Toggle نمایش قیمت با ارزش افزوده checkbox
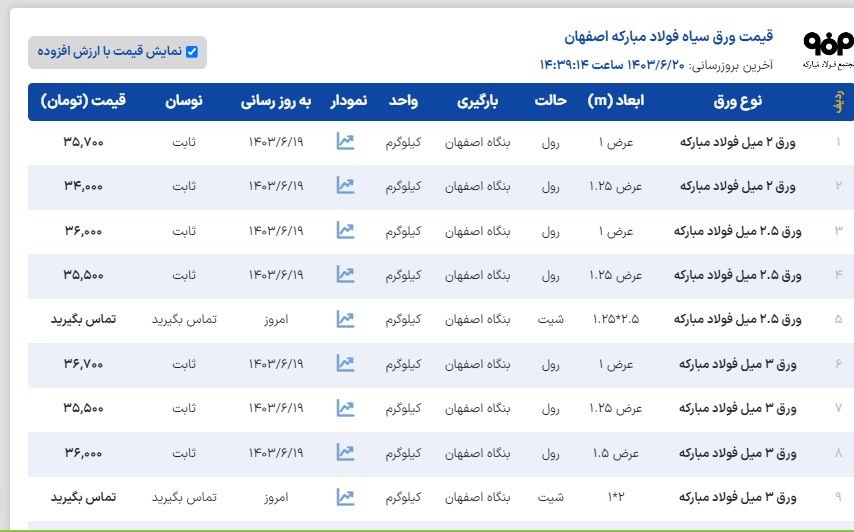The image size is (854, 532). click(192, 52)
